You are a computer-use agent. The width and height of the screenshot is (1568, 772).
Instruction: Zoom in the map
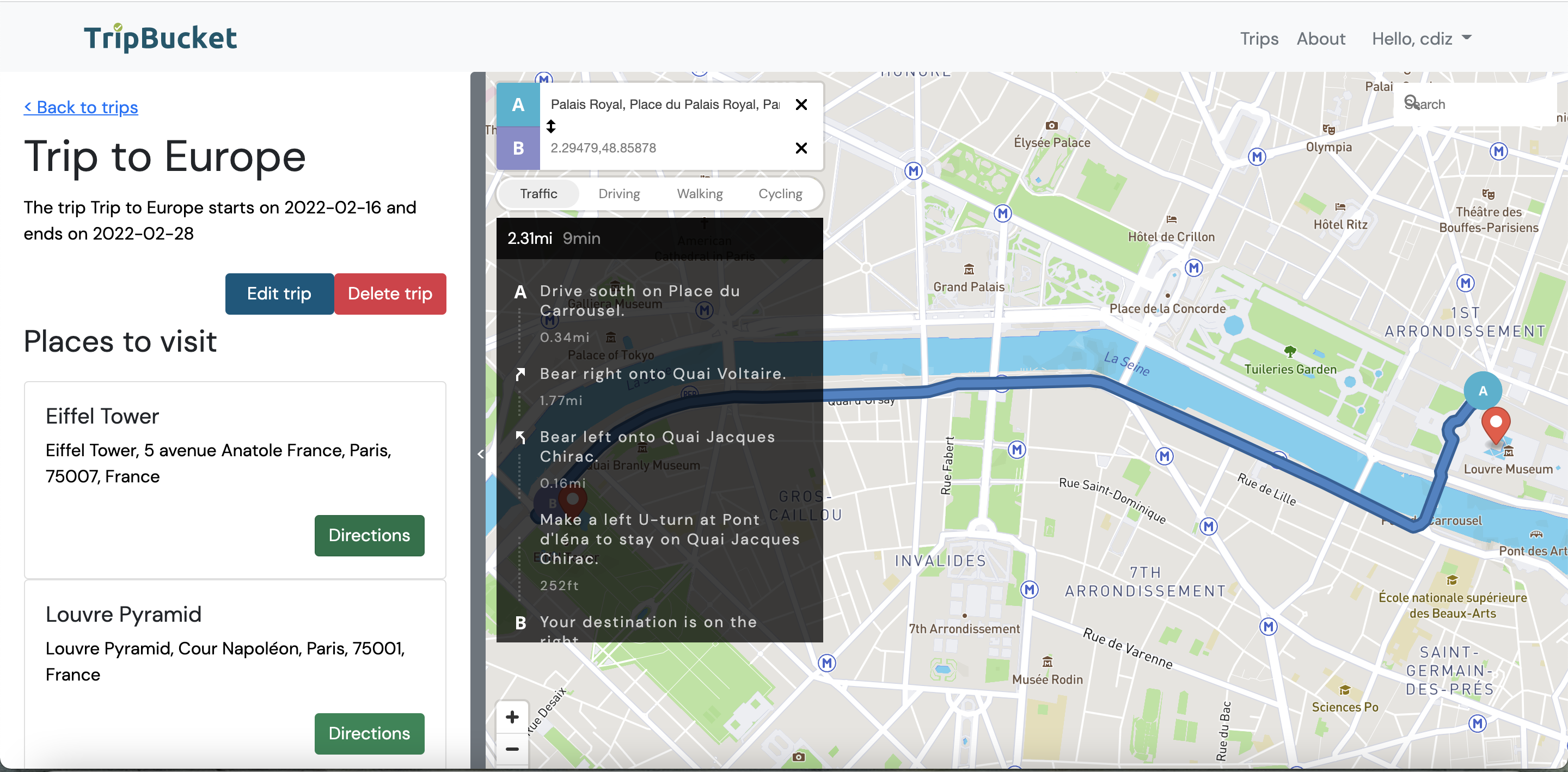(x=512, y=716)
